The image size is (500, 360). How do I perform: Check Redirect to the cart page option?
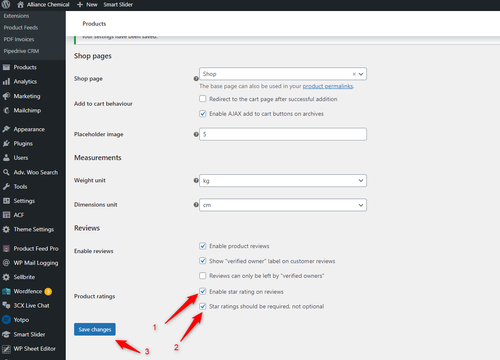pyautogui.click(x=203, y=99)
